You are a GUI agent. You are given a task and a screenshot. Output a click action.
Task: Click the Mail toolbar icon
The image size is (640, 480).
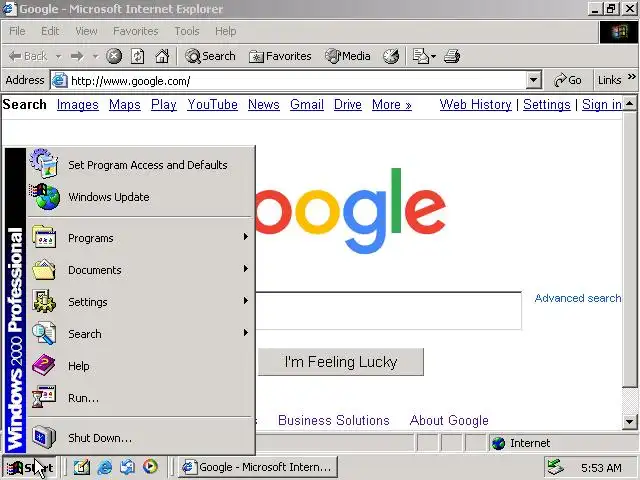[x=420, y=56]
